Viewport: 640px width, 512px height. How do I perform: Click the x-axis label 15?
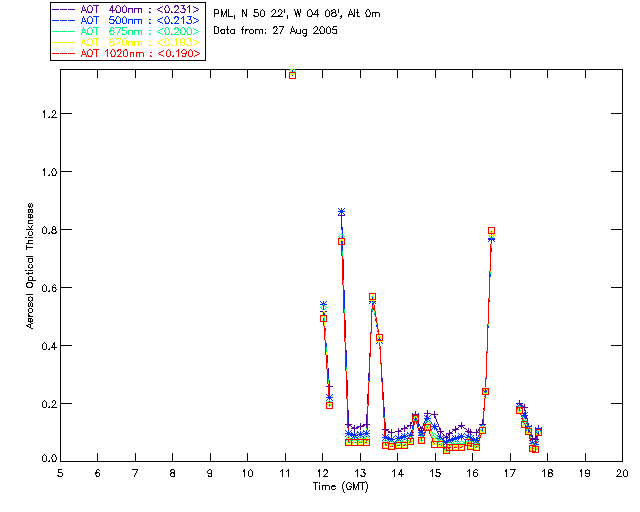(435, 473)
